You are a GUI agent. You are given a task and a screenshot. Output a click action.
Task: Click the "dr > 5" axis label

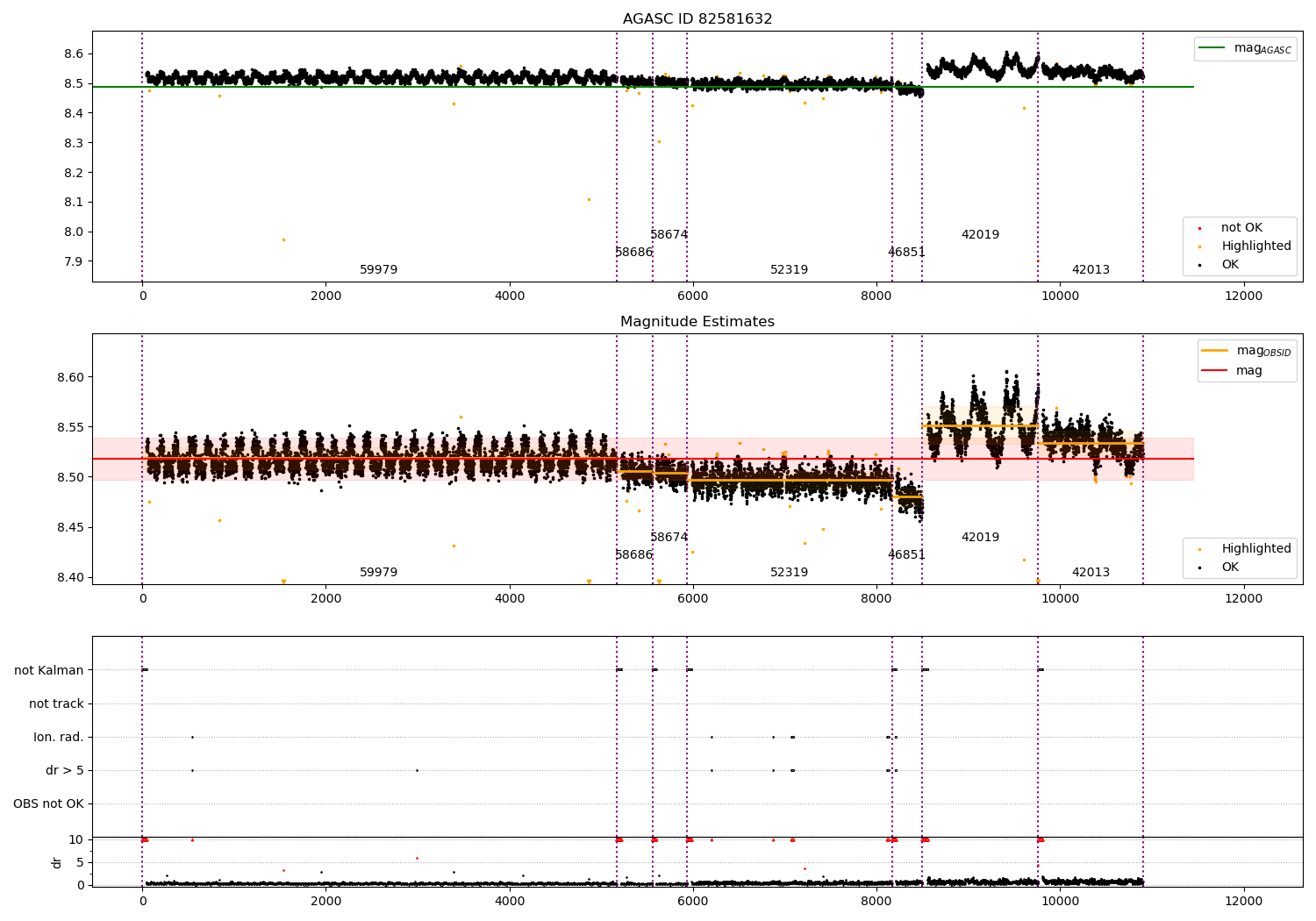click(x=65, y=771)
